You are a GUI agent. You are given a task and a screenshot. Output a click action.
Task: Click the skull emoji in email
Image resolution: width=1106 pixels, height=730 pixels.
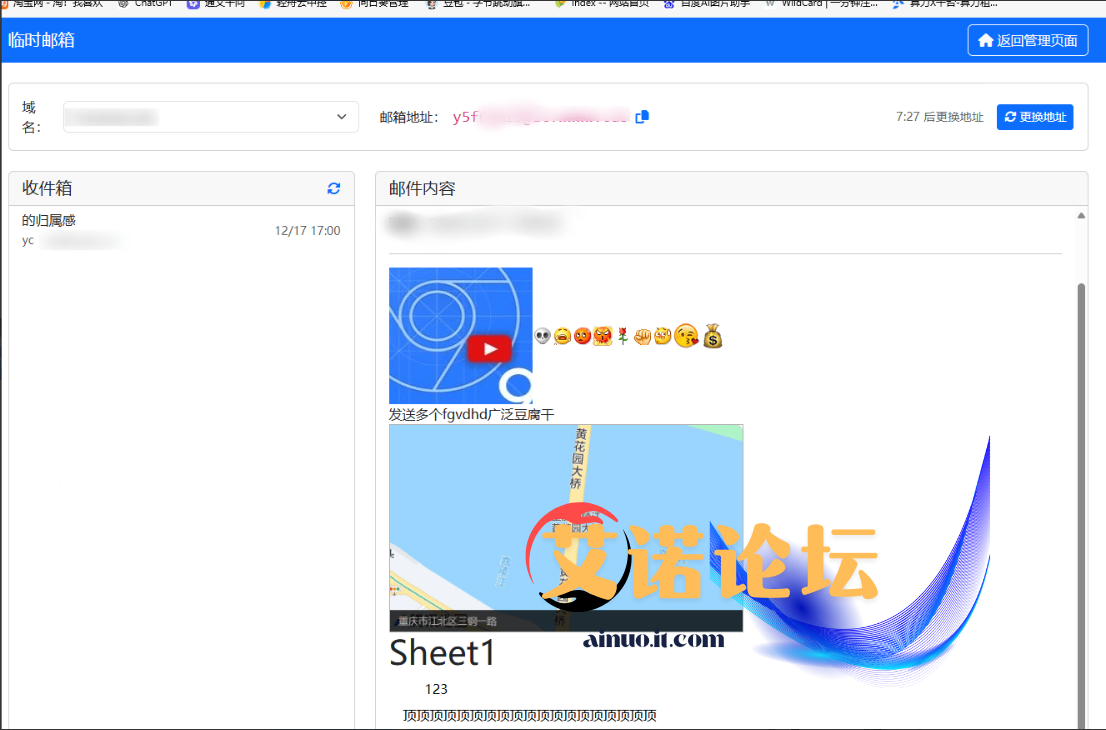click(543, 337)
